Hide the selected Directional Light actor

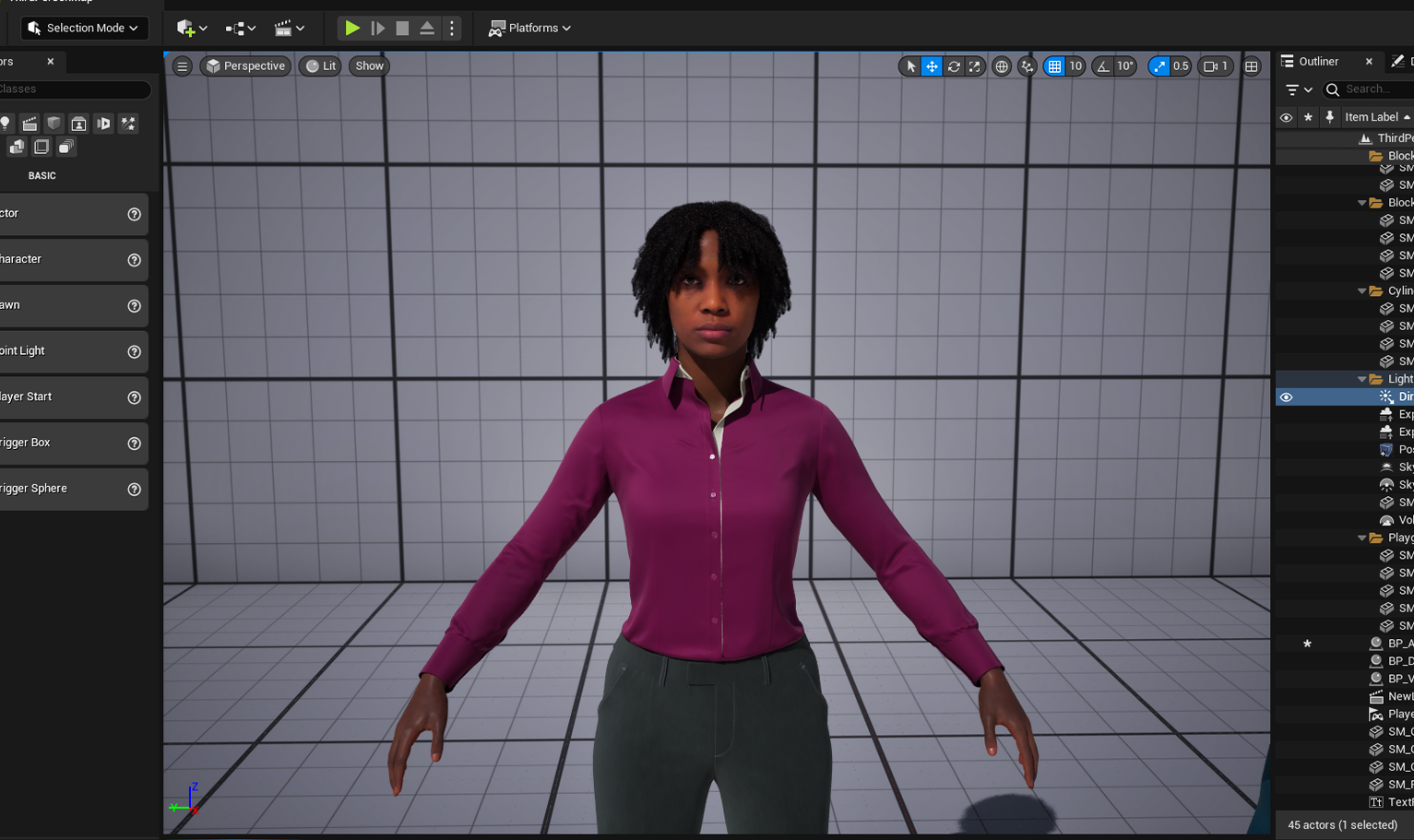point(1286,396)
